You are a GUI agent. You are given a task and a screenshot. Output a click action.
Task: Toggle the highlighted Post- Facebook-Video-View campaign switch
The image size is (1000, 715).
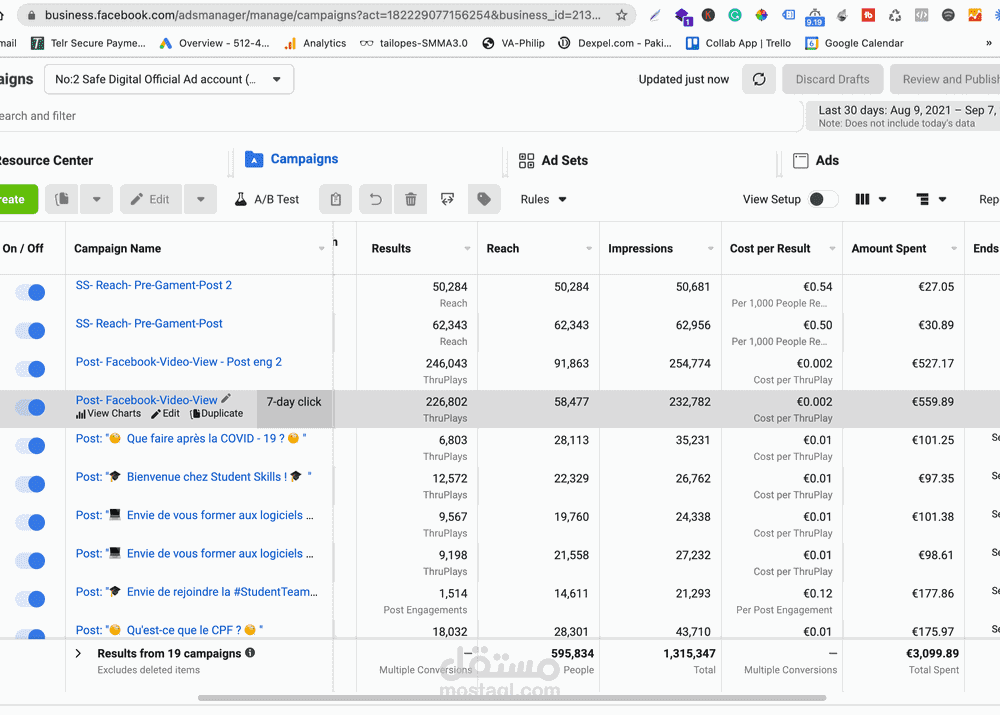[x=31, y=407]
